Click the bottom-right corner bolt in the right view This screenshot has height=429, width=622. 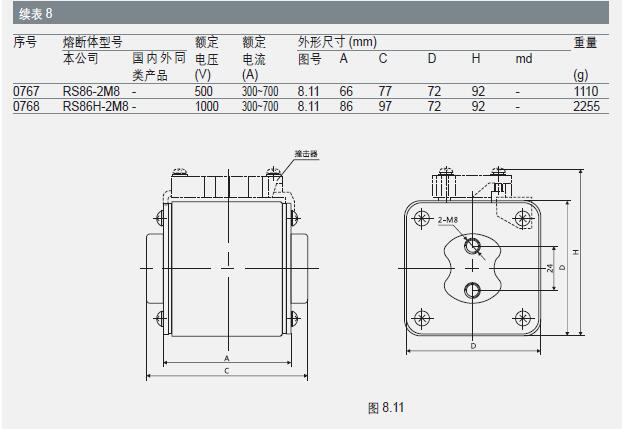(x=525, y=318)
